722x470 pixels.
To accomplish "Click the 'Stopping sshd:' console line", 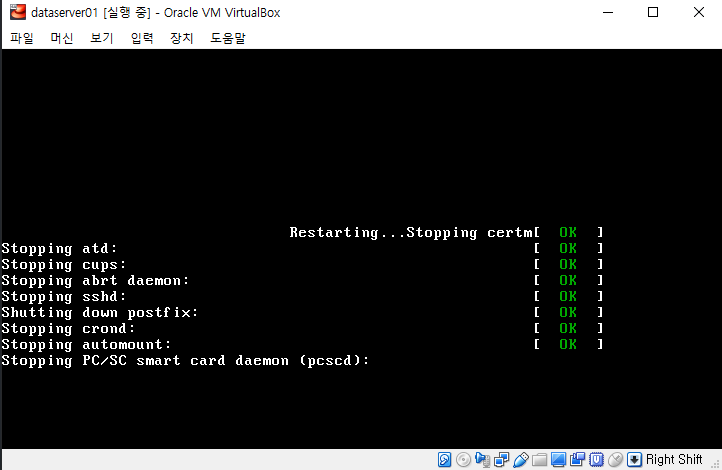I will coord(64,296).
